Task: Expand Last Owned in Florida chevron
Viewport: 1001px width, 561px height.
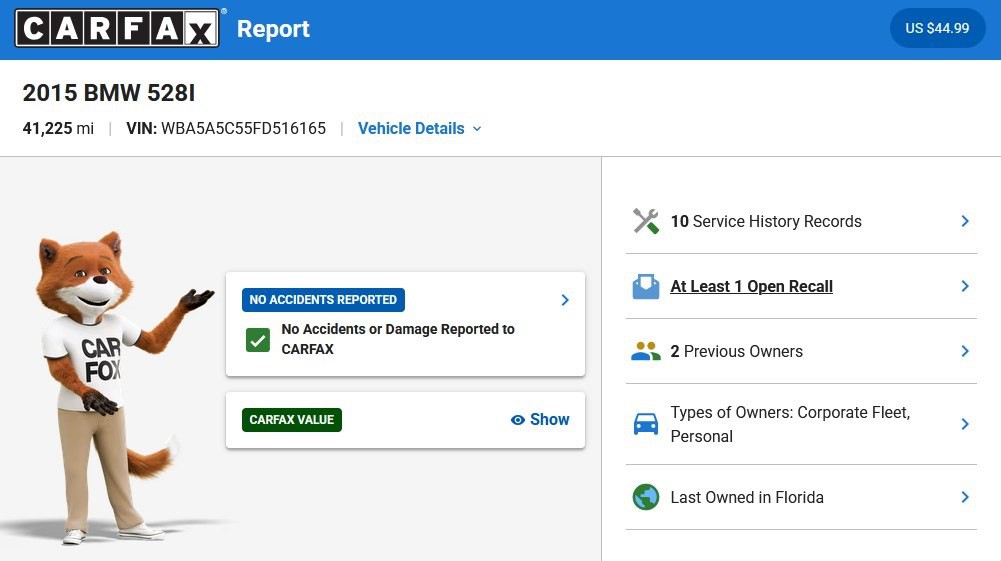Action: coord(965,497)
